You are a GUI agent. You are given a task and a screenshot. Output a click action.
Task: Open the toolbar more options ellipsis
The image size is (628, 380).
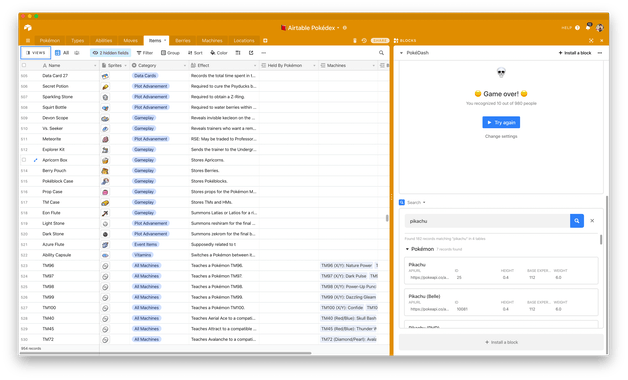tap(264, 52)
